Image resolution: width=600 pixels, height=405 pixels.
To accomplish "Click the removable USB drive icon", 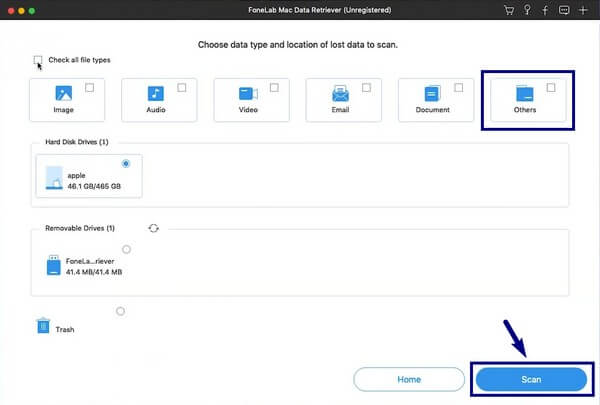I will coord(54,265).
